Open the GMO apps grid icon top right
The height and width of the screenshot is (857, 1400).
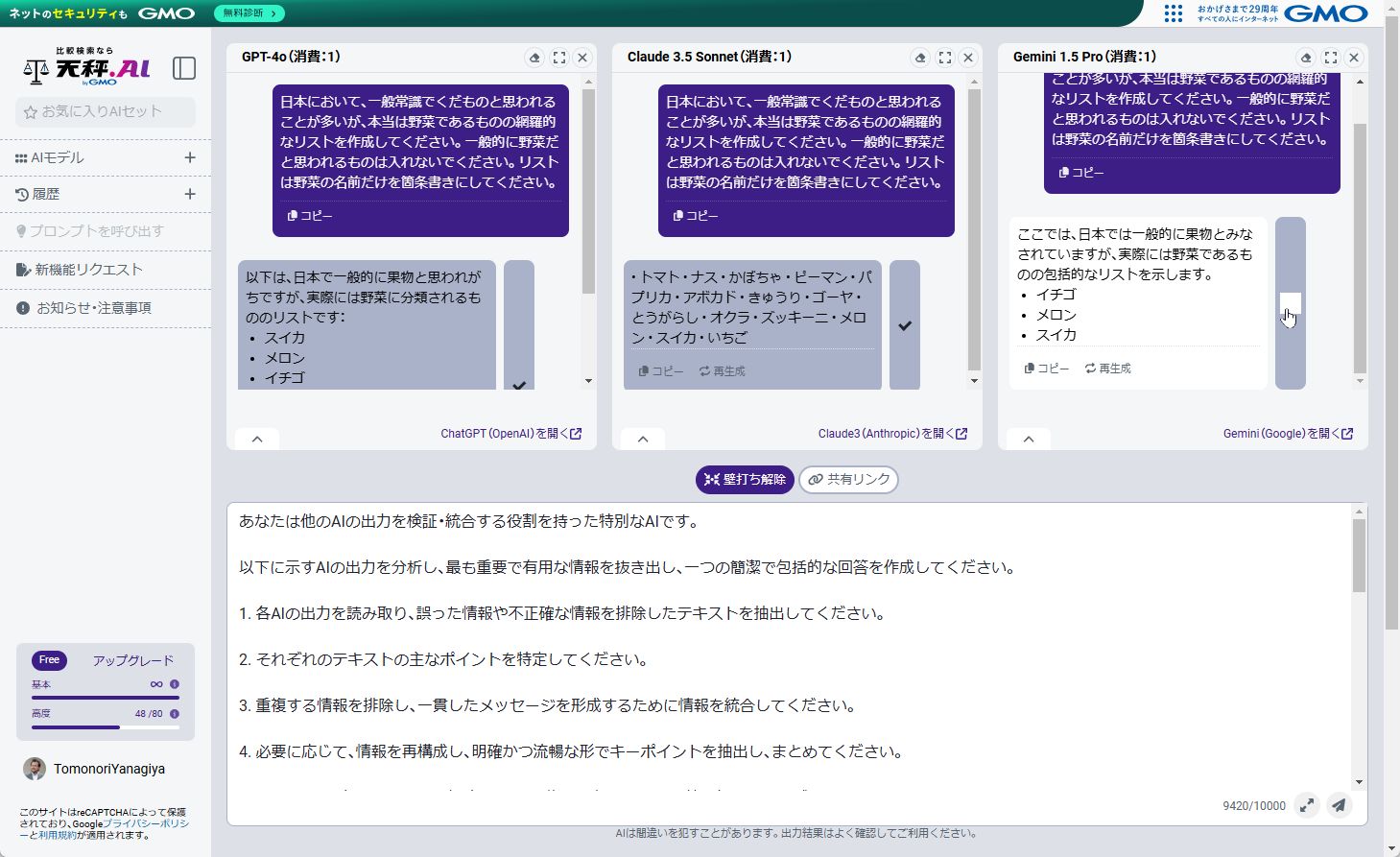coord(1173,13)
